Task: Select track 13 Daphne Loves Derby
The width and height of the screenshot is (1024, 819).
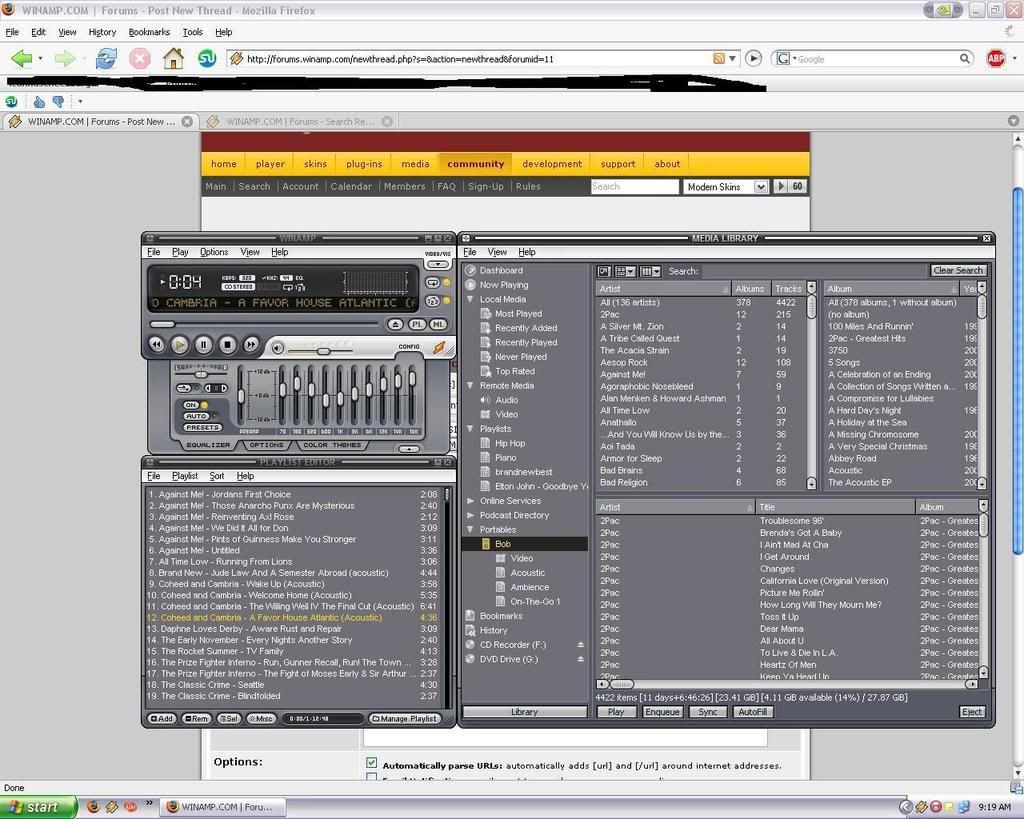Action: click(293, 629)
